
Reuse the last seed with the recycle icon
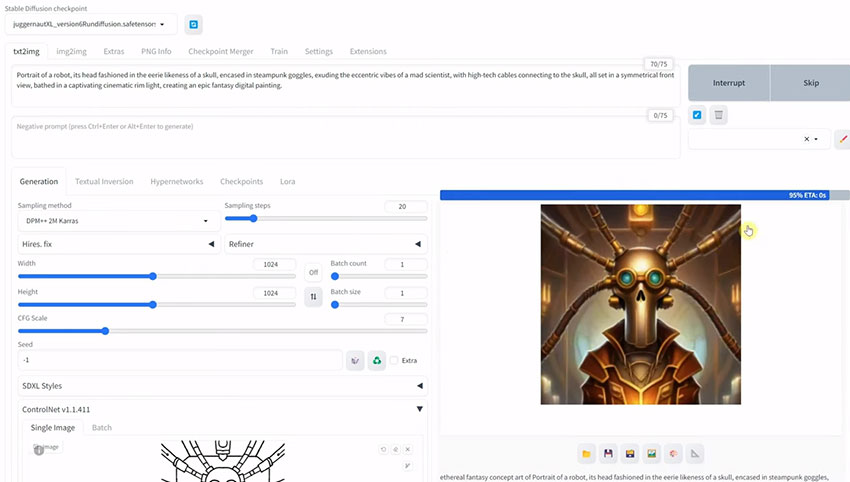377,361
